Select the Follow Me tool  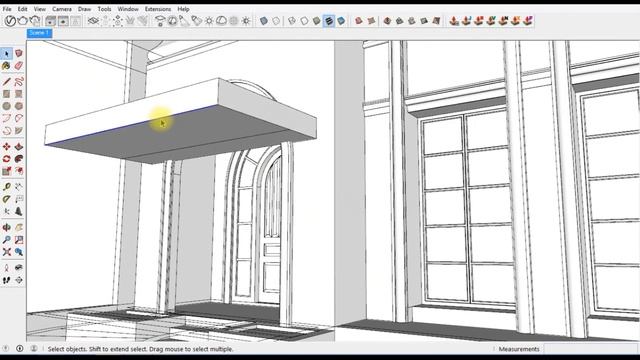(x=19, y=159)
